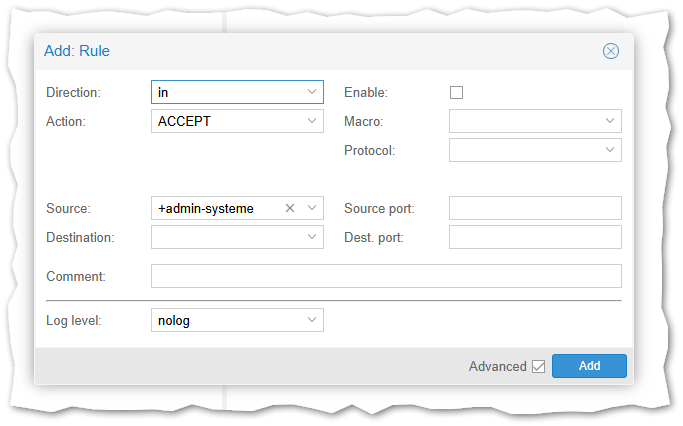
Task: Click the nolog log level value
Action: pyautogui.click(x=174, y=321)
